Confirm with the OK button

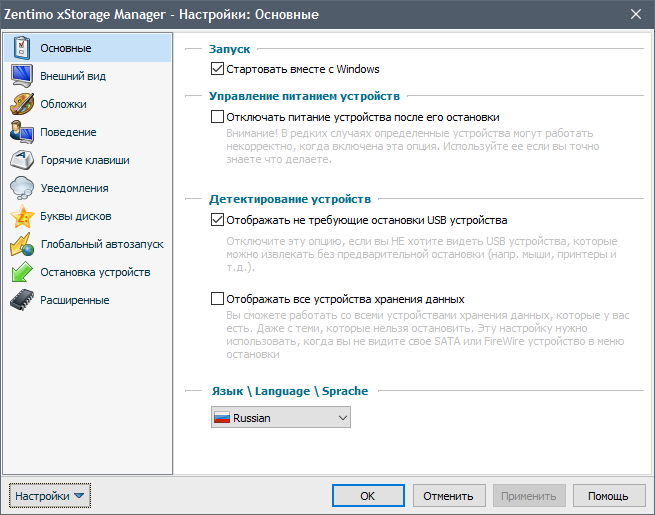(x=368, y=496)
